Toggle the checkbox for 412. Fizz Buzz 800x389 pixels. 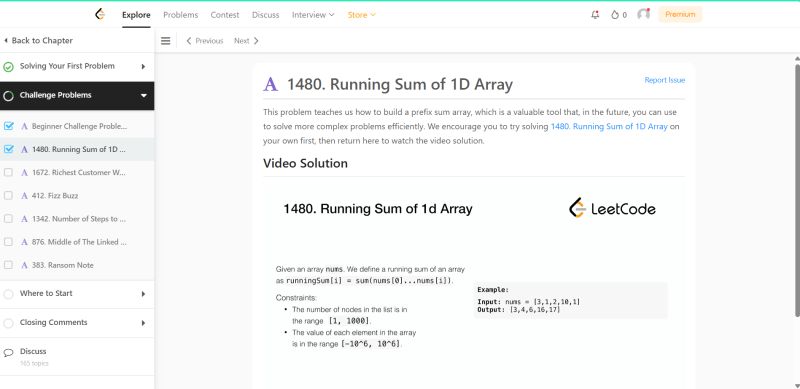click(x=8, y=196)
